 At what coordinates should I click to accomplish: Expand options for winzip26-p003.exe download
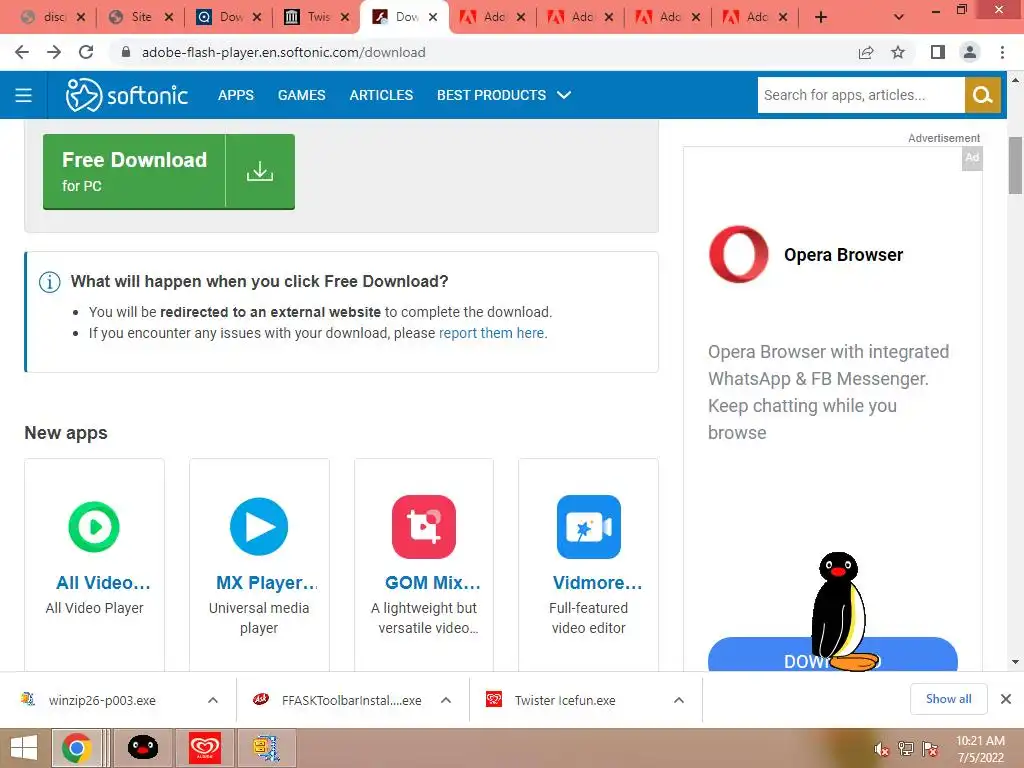(x=213, y=700)
